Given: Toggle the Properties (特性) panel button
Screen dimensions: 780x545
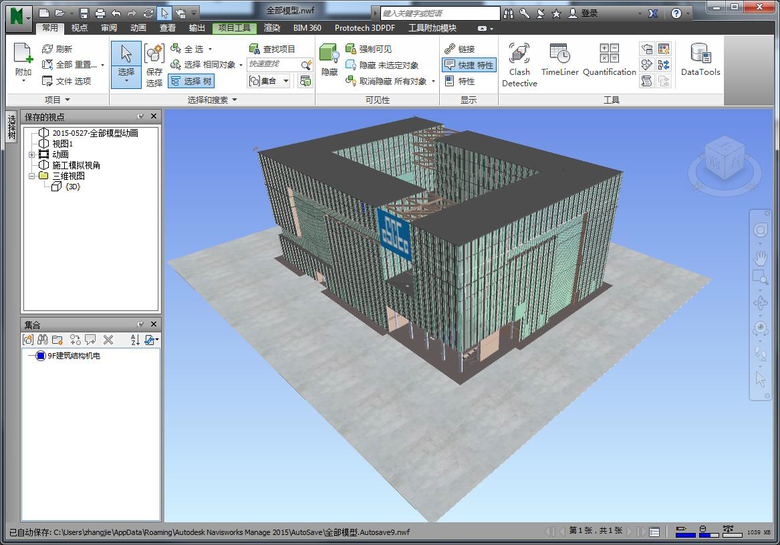Looking at the screenshot, I should tap(460, 80).
